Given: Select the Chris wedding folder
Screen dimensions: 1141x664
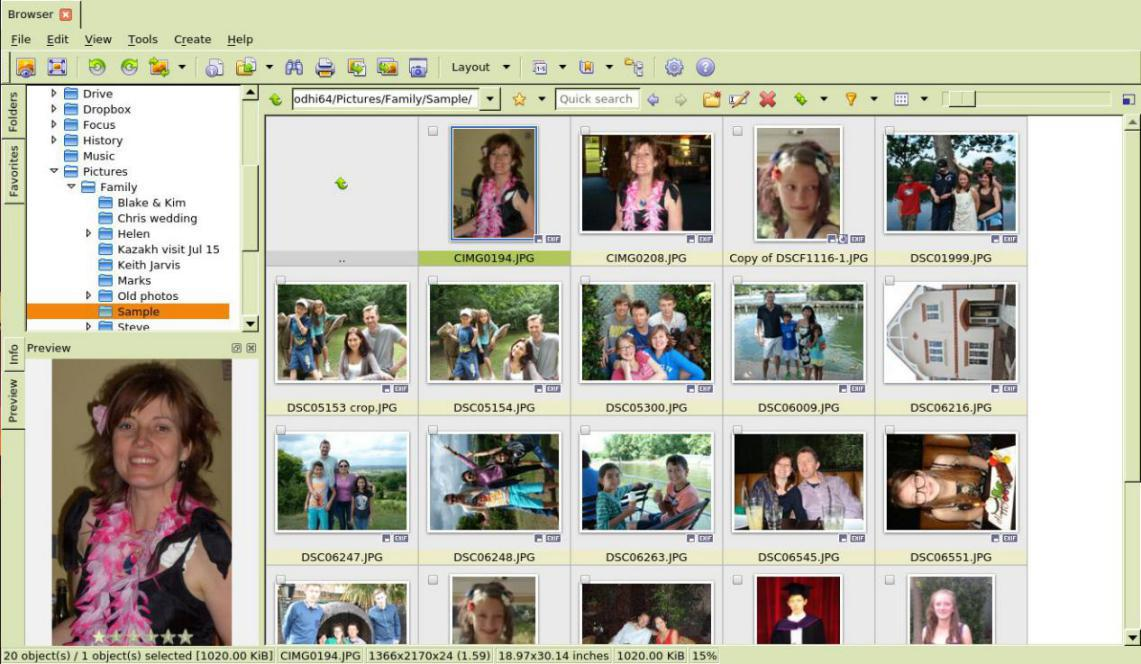Looking at the screenshot, I should coord(157,218).
